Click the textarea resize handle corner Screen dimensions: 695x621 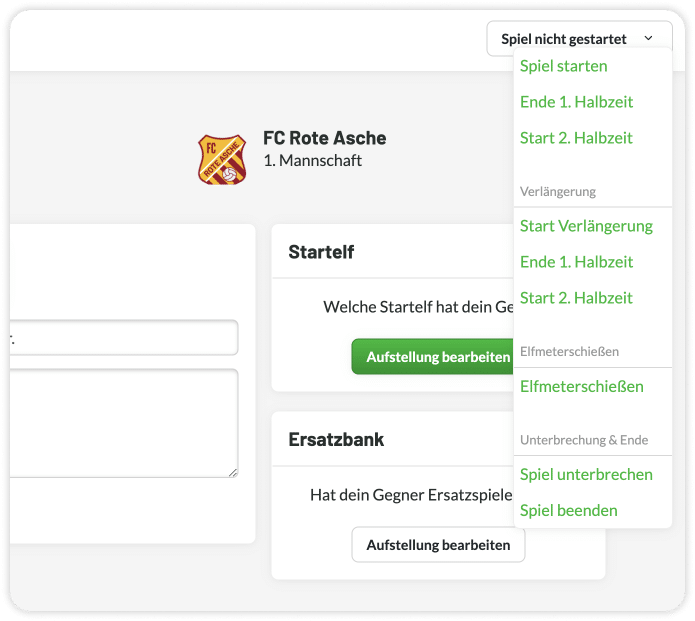tap(233, 473)
